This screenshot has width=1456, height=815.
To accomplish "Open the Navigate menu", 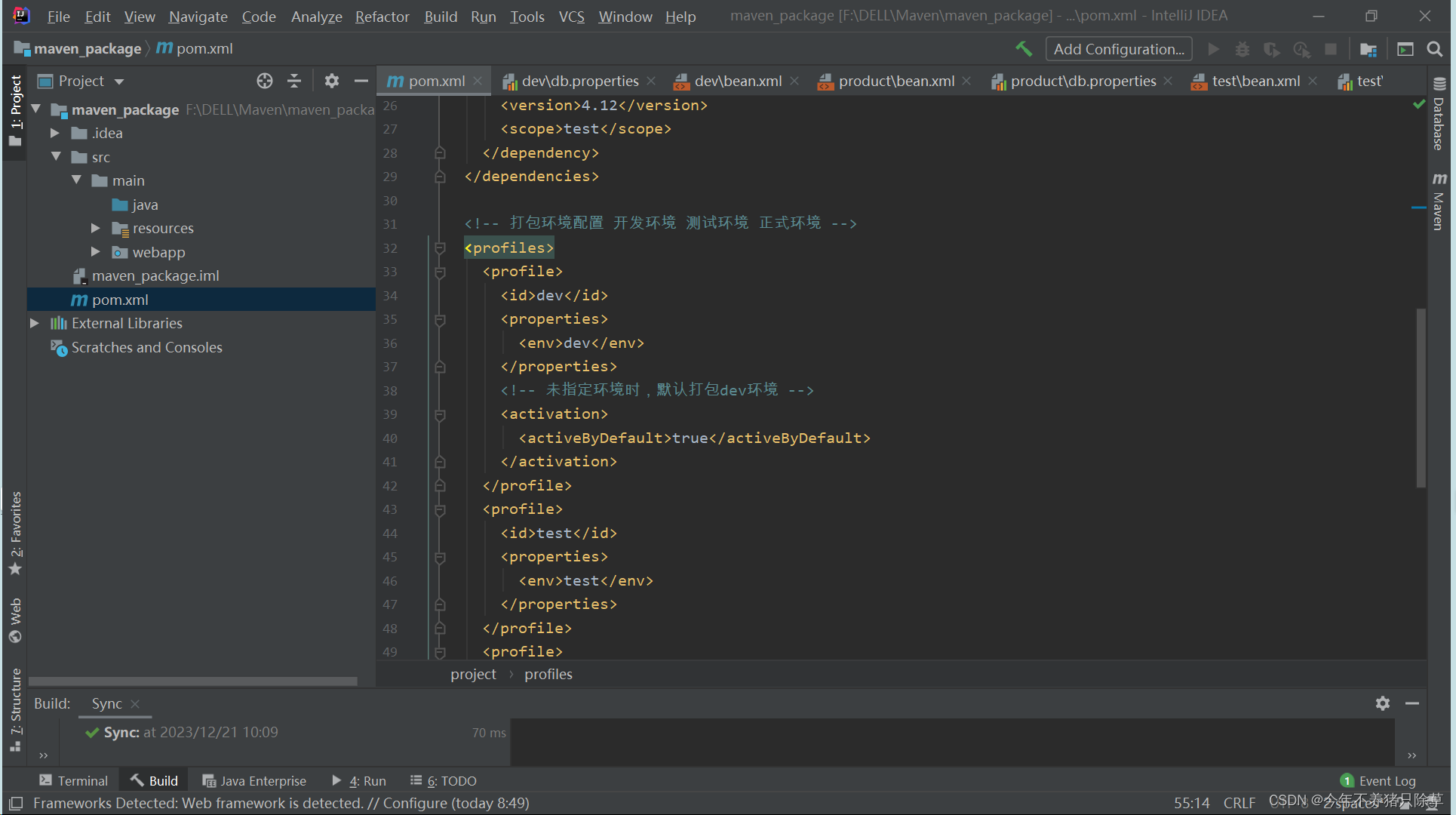I will (198, 16).
